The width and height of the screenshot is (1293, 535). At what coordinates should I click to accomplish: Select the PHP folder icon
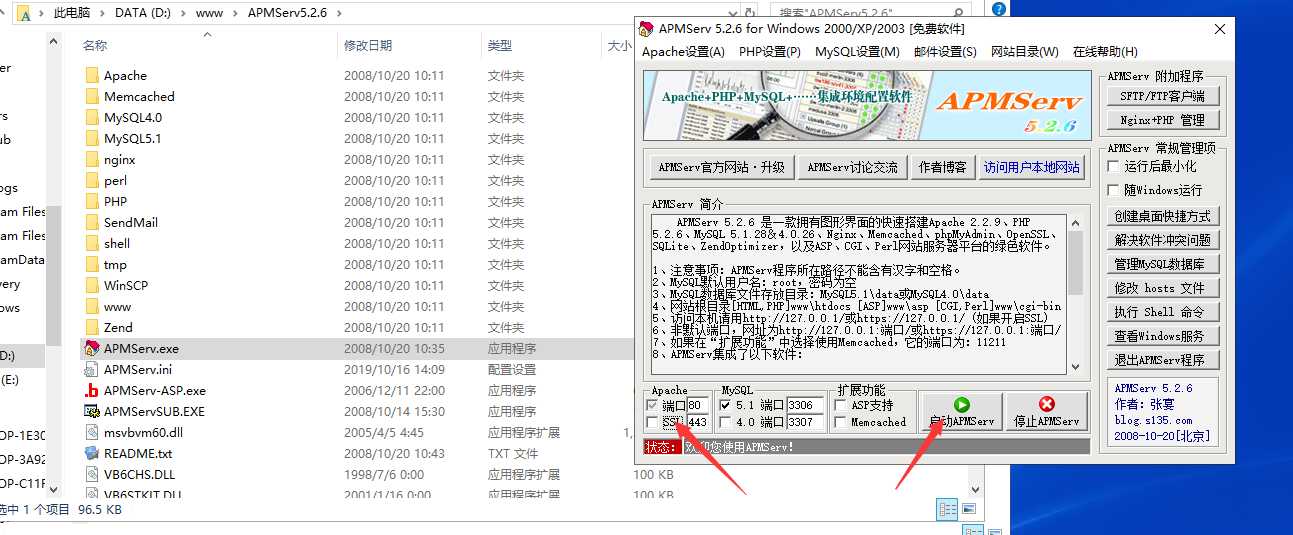[x=92, y=201]
